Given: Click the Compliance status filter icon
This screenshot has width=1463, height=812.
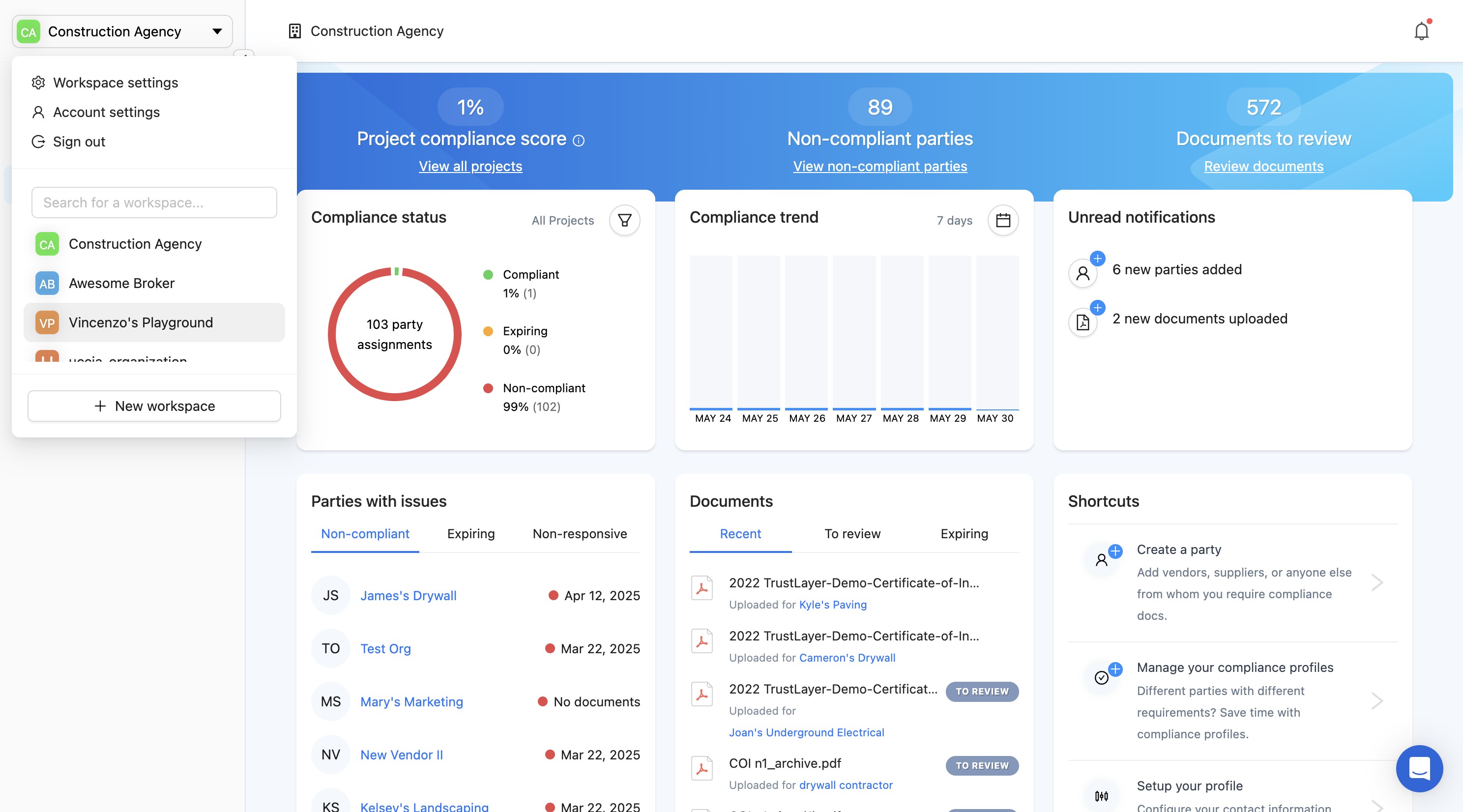Looking at the screenshot, I should pyautogui.click(x=624, y=220).
